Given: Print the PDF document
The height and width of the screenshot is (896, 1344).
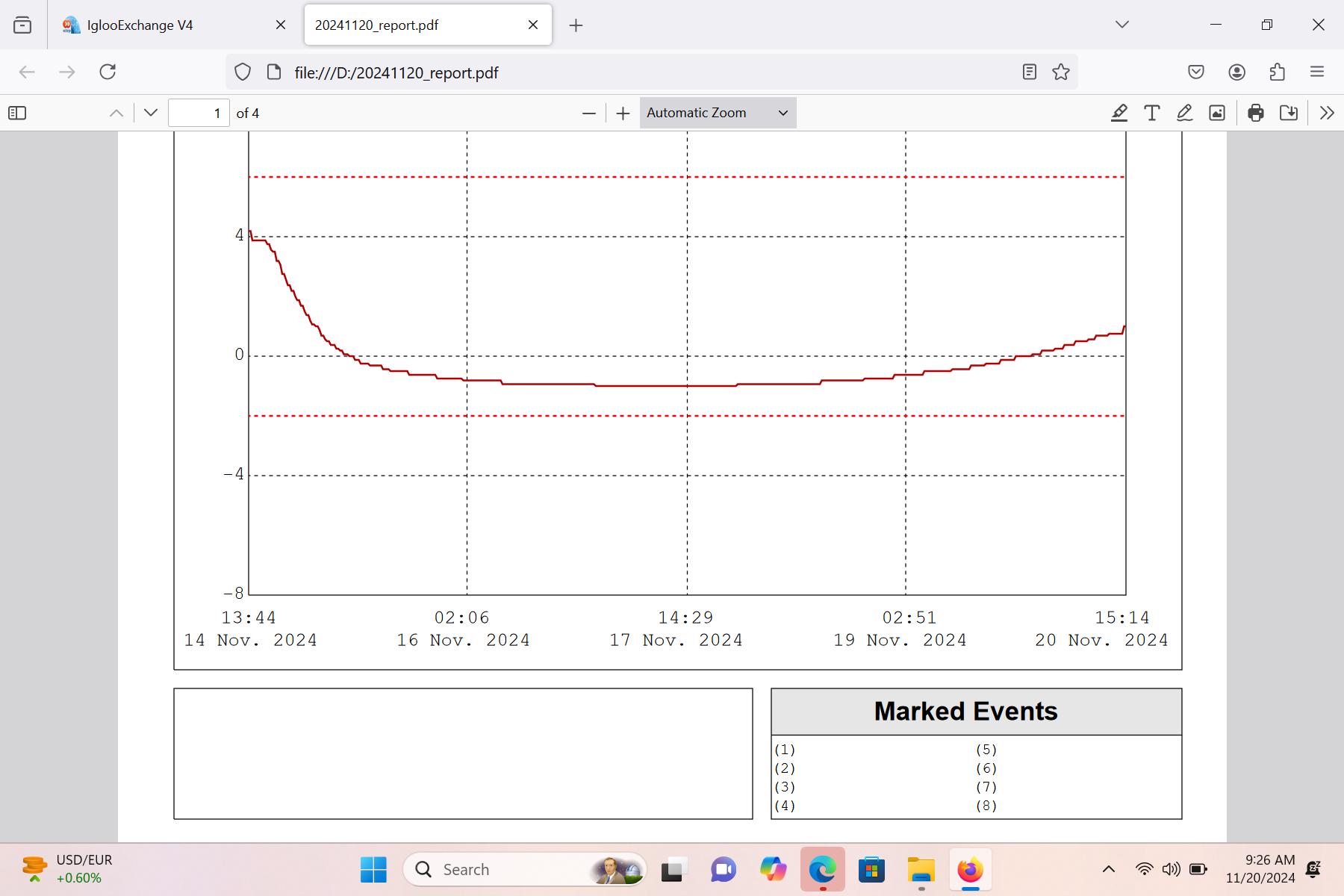Looking at the screenshot, I should [1256, 113].
